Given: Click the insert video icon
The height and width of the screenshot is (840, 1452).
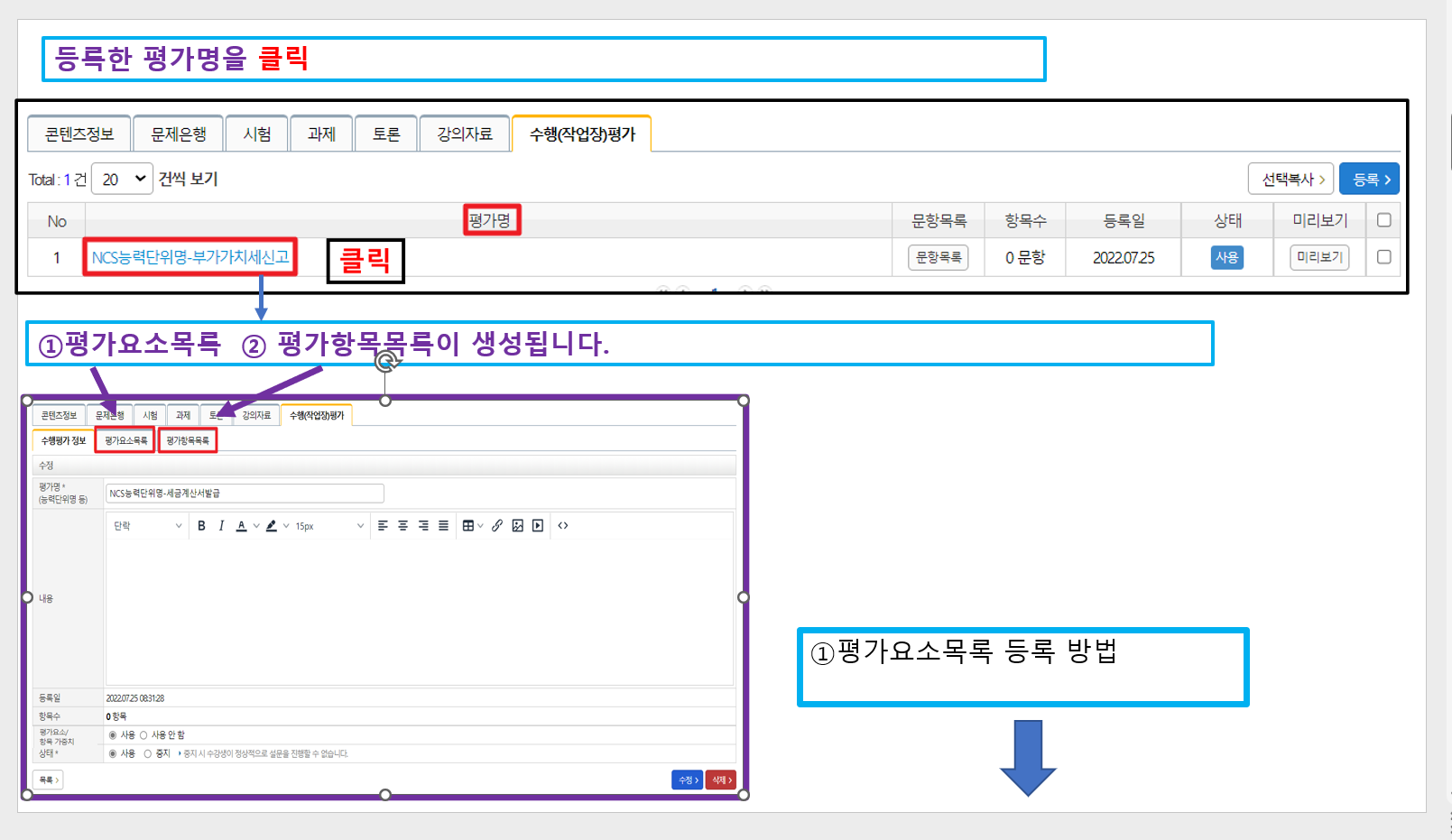Looking at the screenshot, I should pos(538,526).
